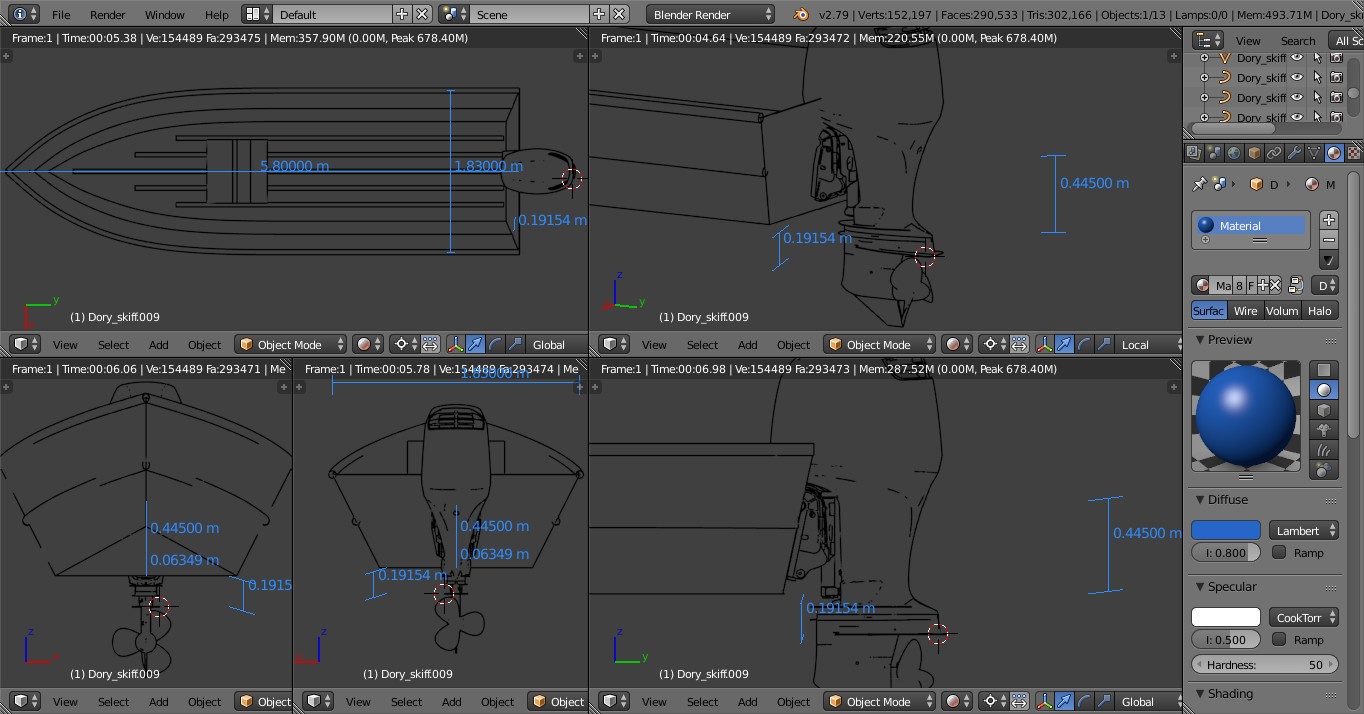The height and width of the screenshot is (714, 1364).
Task: Enable the Diffuse Ramp checkbox
Action: pos(1279,553)
